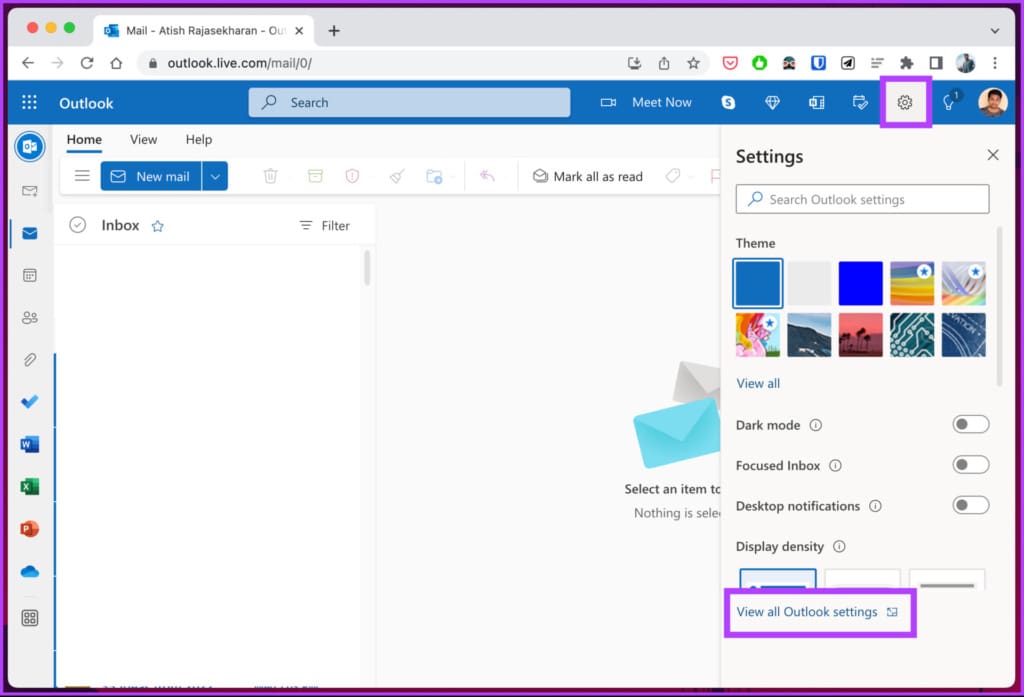Screen dimensions: 1024x697
Task: Switch to the Home ribbon tab
Action: (84, 140)
